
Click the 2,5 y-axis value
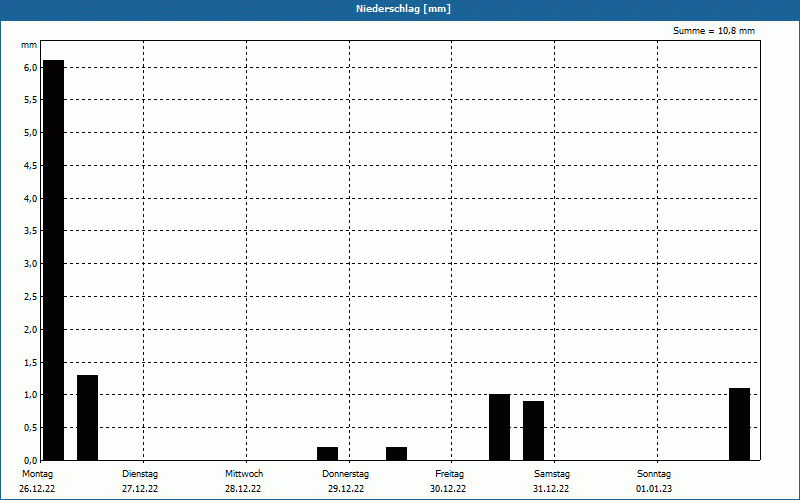tap(31, 297)
